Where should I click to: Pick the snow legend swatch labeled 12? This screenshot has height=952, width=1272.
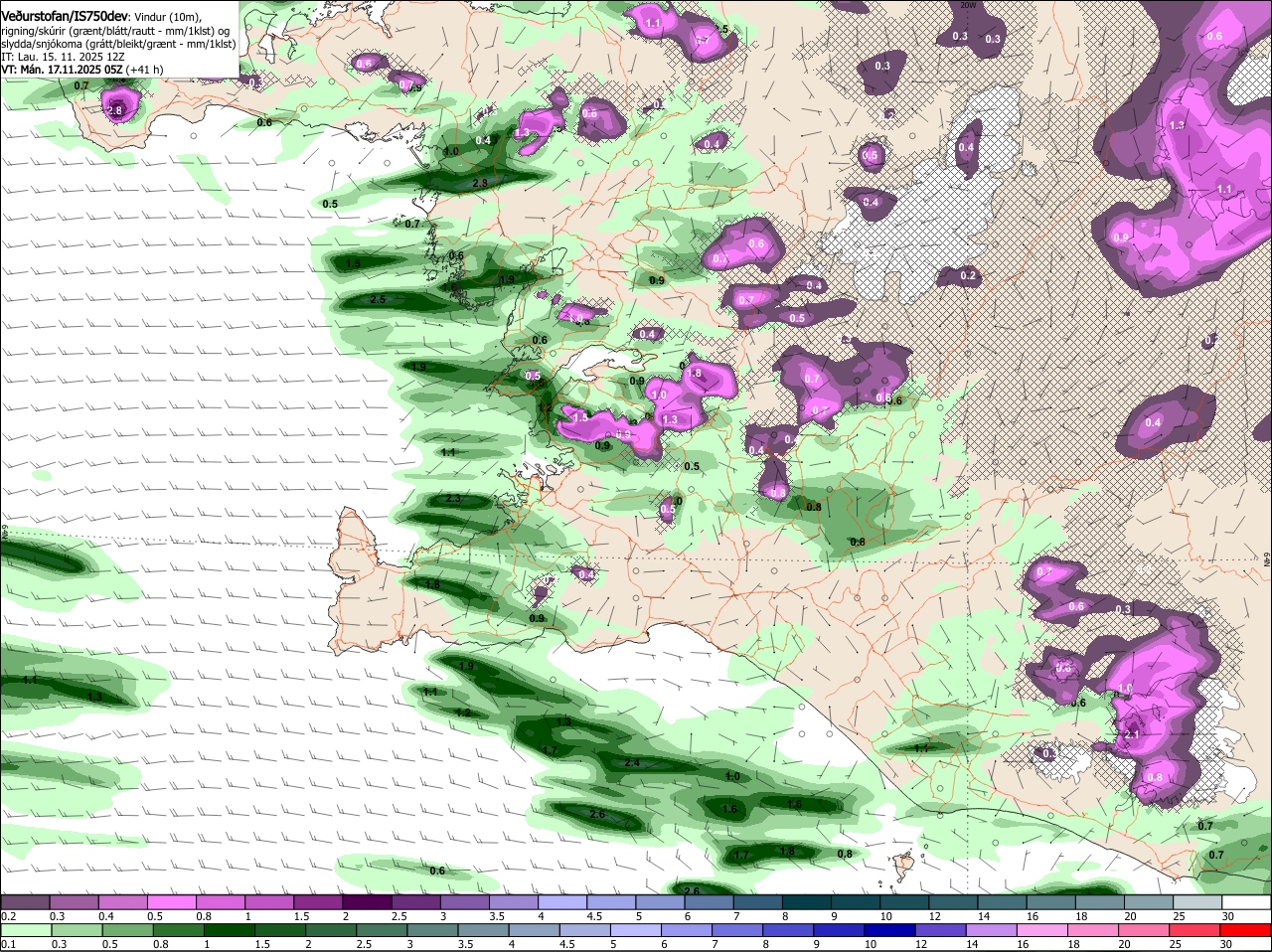[954, 901]
